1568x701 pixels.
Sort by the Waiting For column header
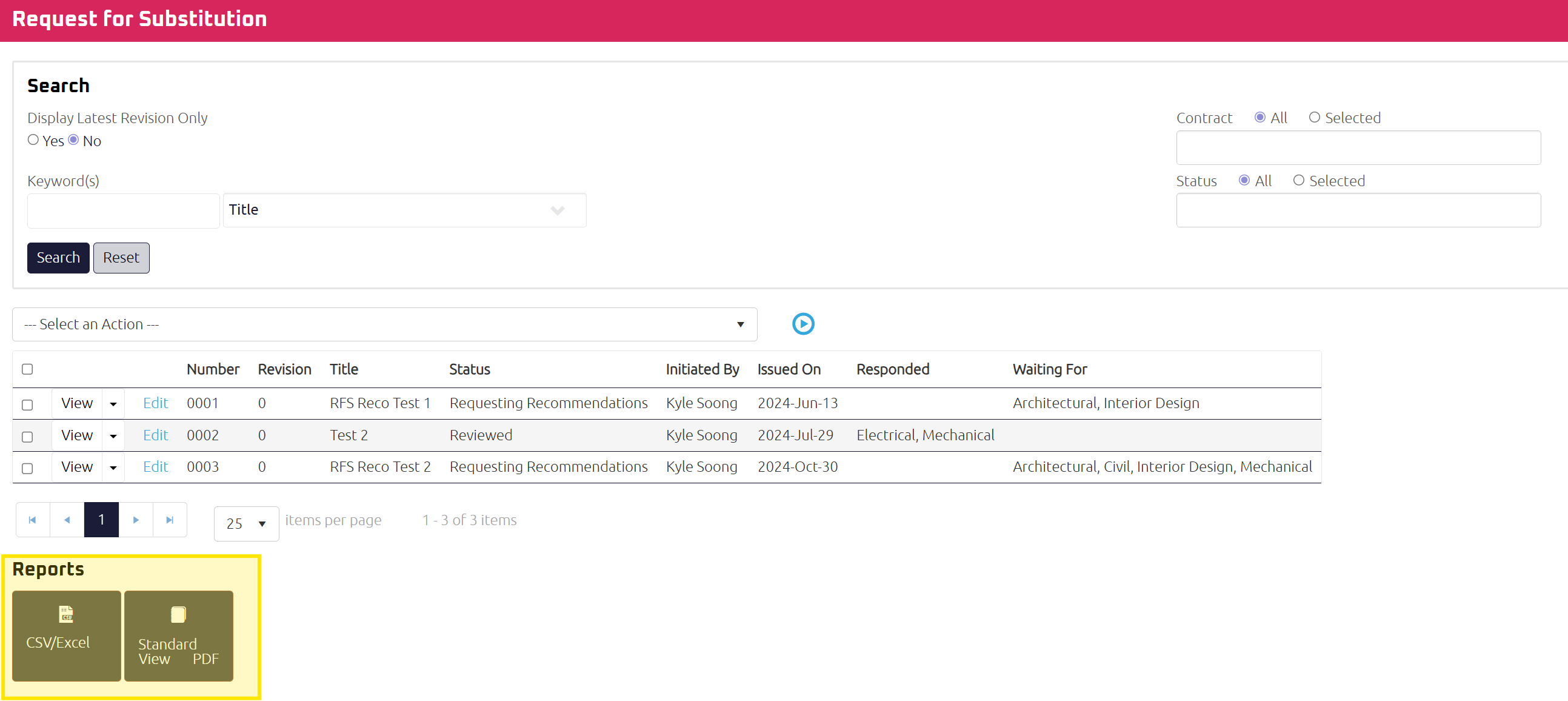pos(1049,369)
